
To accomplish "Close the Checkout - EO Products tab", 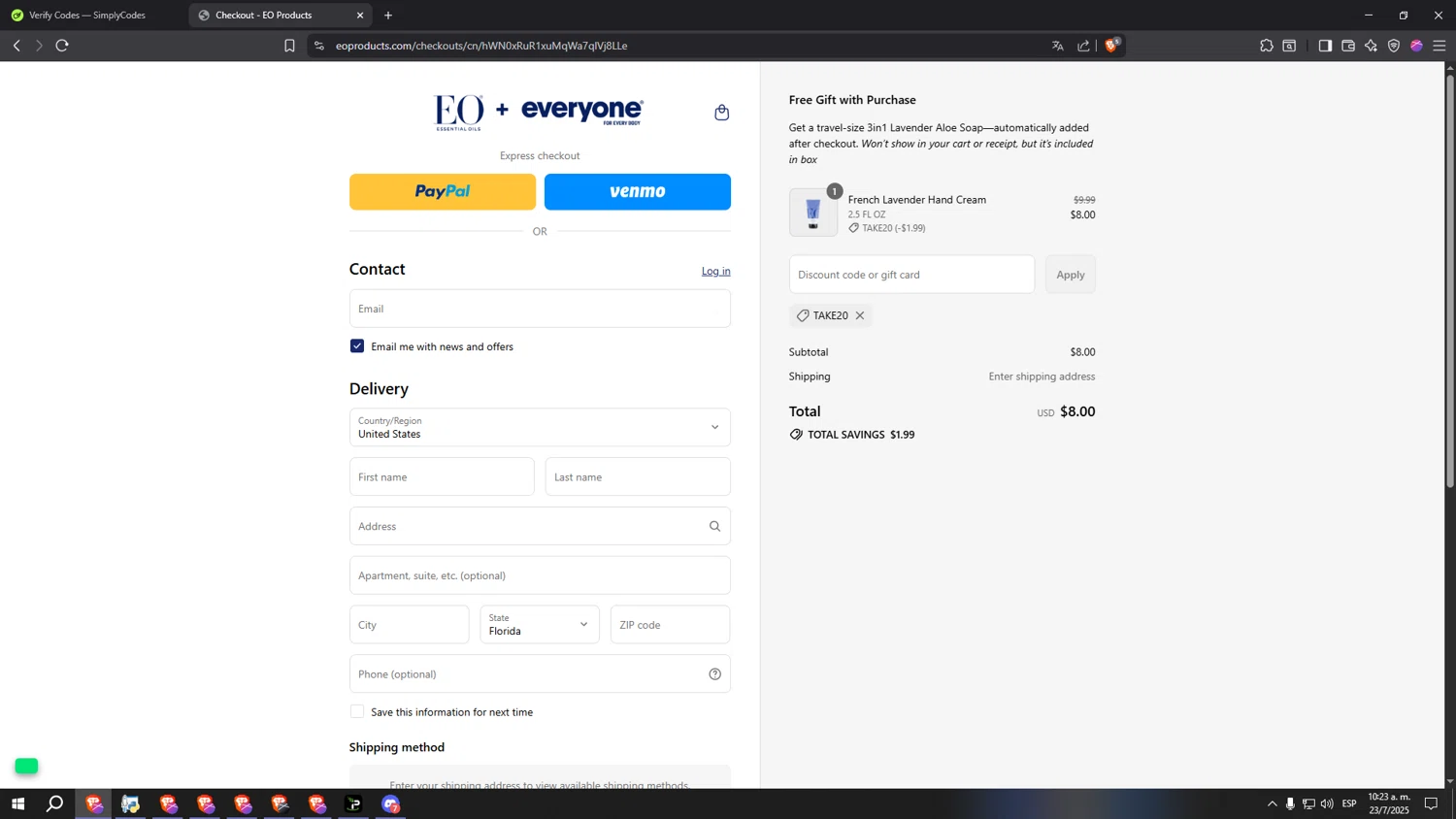I will (360, 16).
